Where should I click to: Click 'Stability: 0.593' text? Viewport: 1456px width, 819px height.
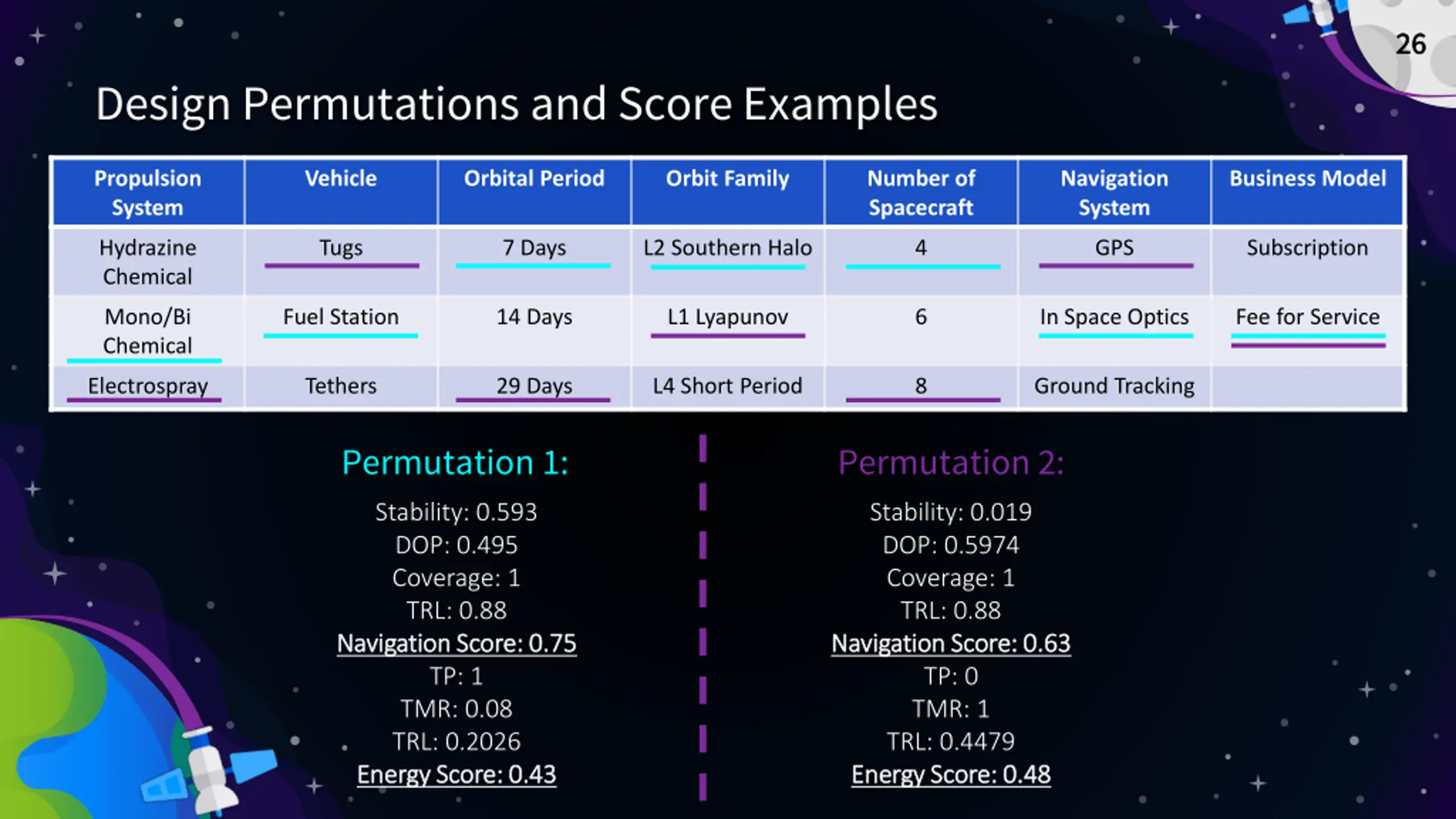(456, 512)
